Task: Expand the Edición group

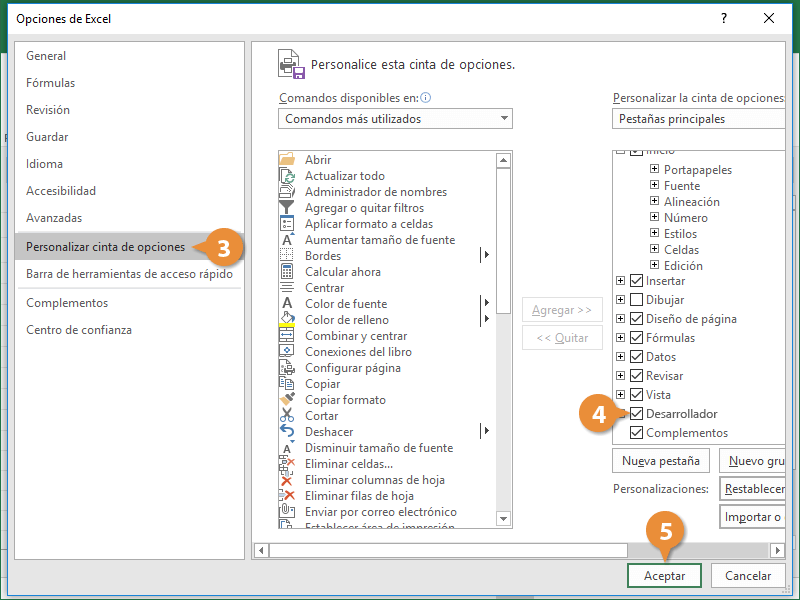Action: (x=654, y=264)
